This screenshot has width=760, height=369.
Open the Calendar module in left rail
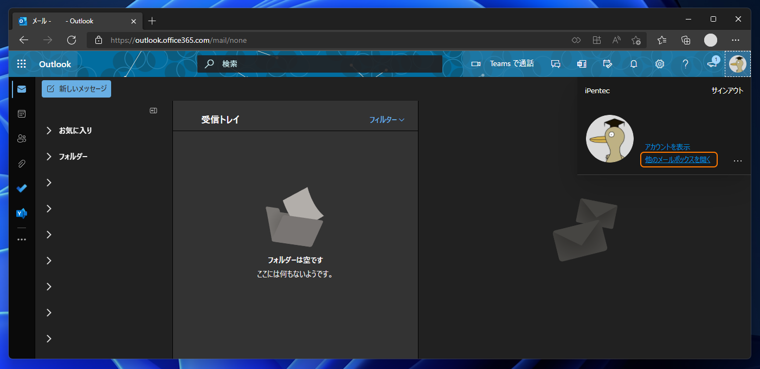[x=21, y=114]
